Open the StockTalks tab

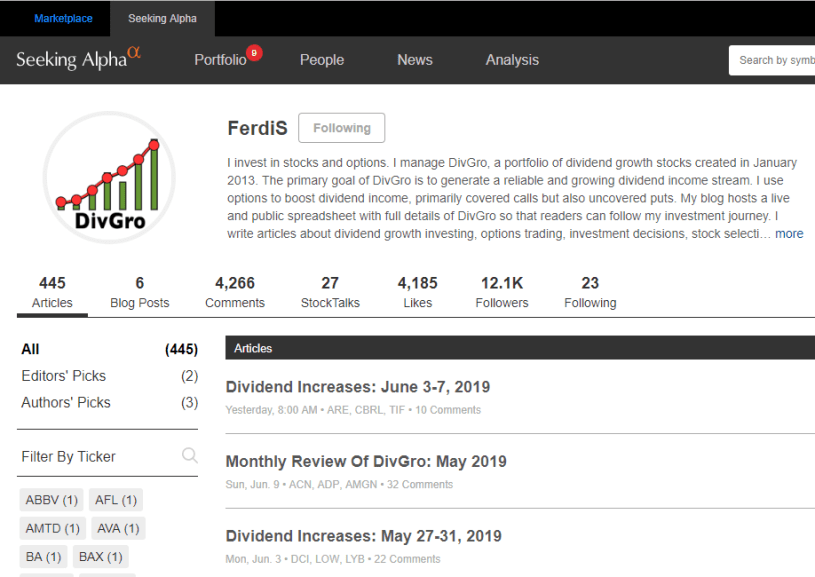coord(330,293)
